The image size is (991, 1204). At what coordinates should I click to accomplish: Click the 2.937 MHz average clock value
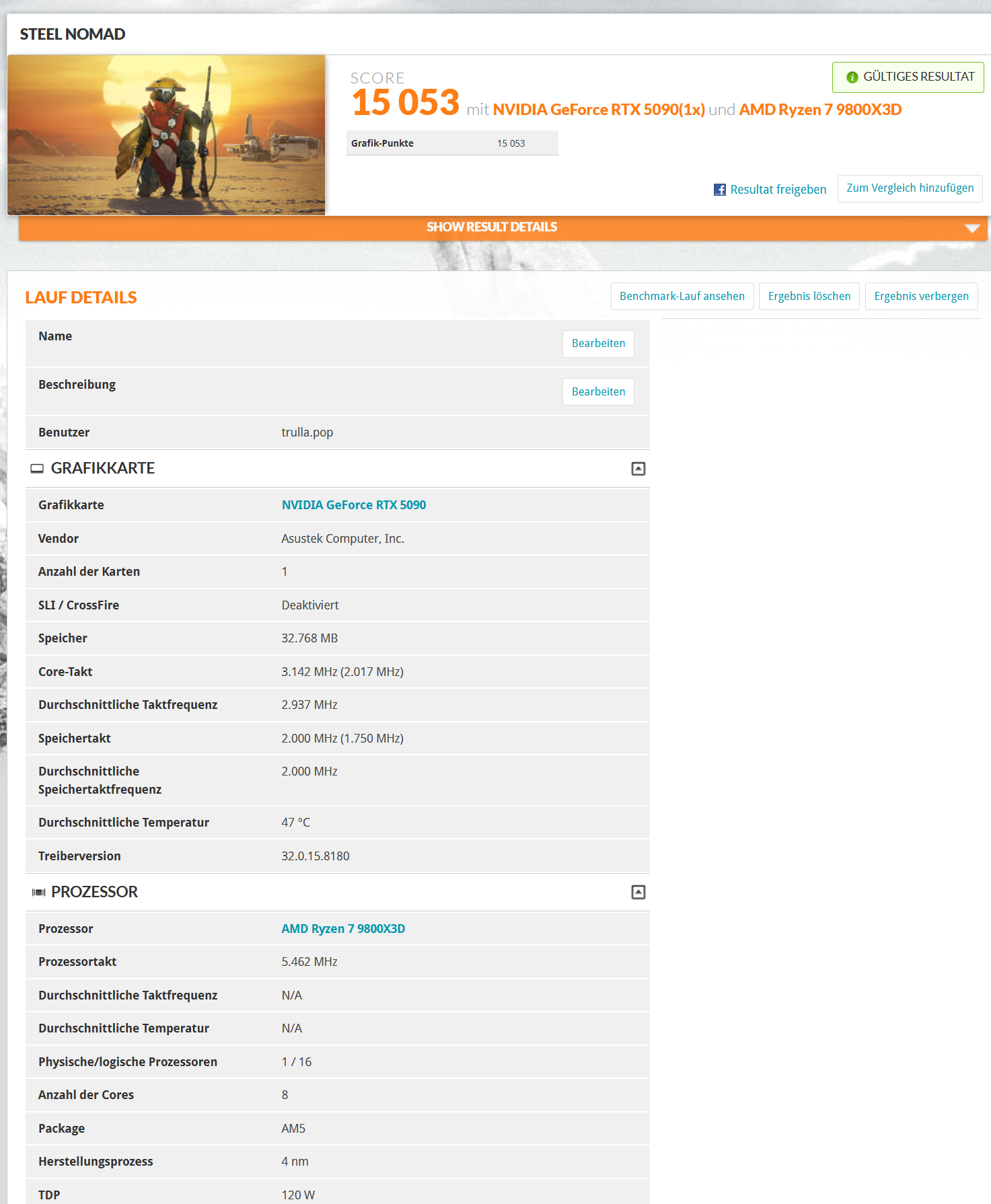point(309,705)
